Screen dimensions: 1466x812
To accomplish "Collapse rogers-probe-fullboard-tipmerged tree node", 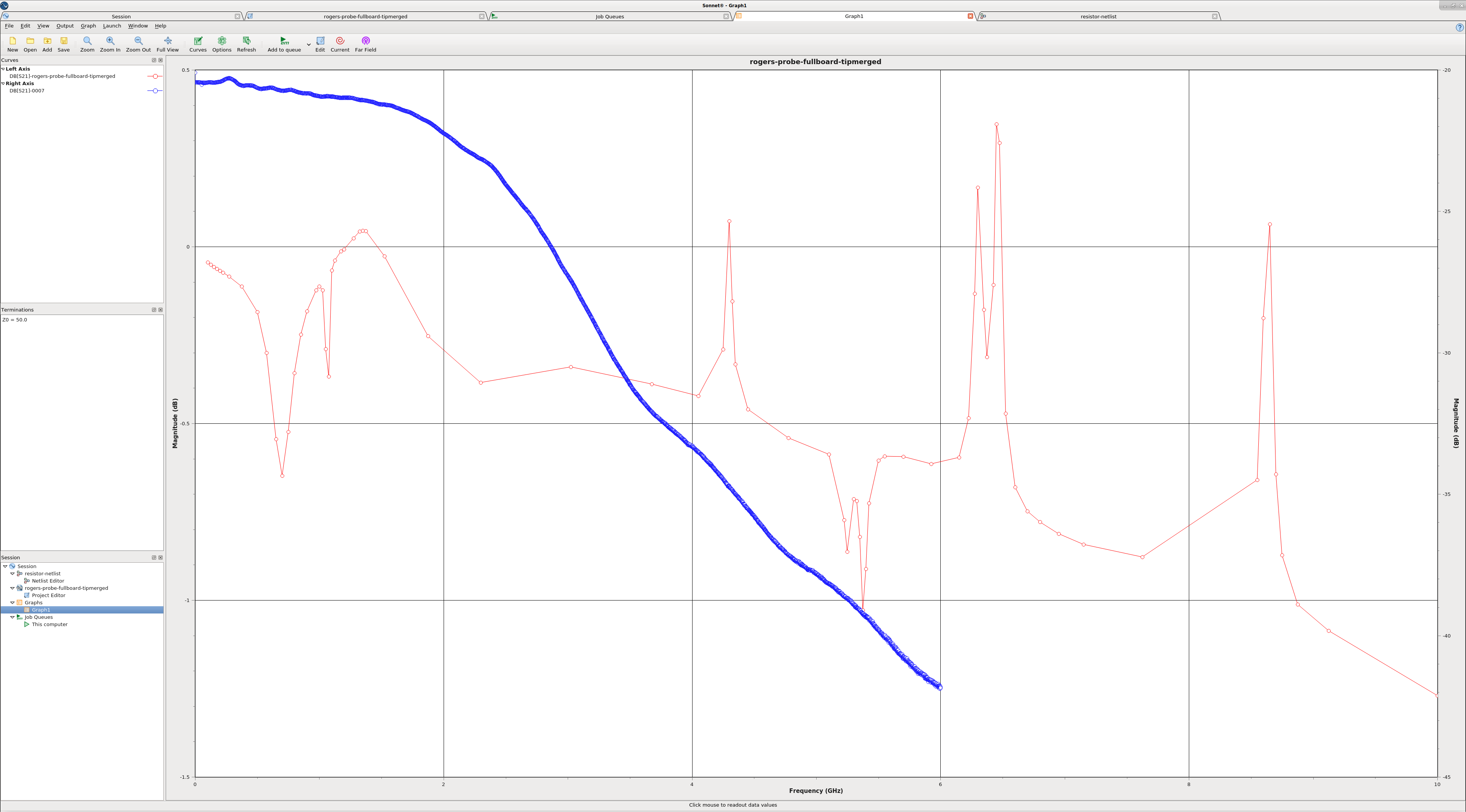I will click(13, 588).
